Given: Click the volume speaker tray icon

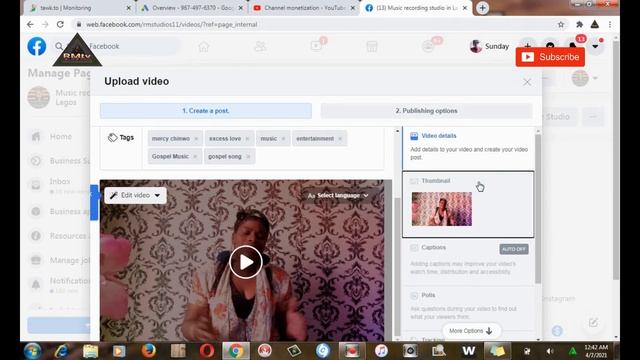Looking at the screenshot, I should click(550, 351).
